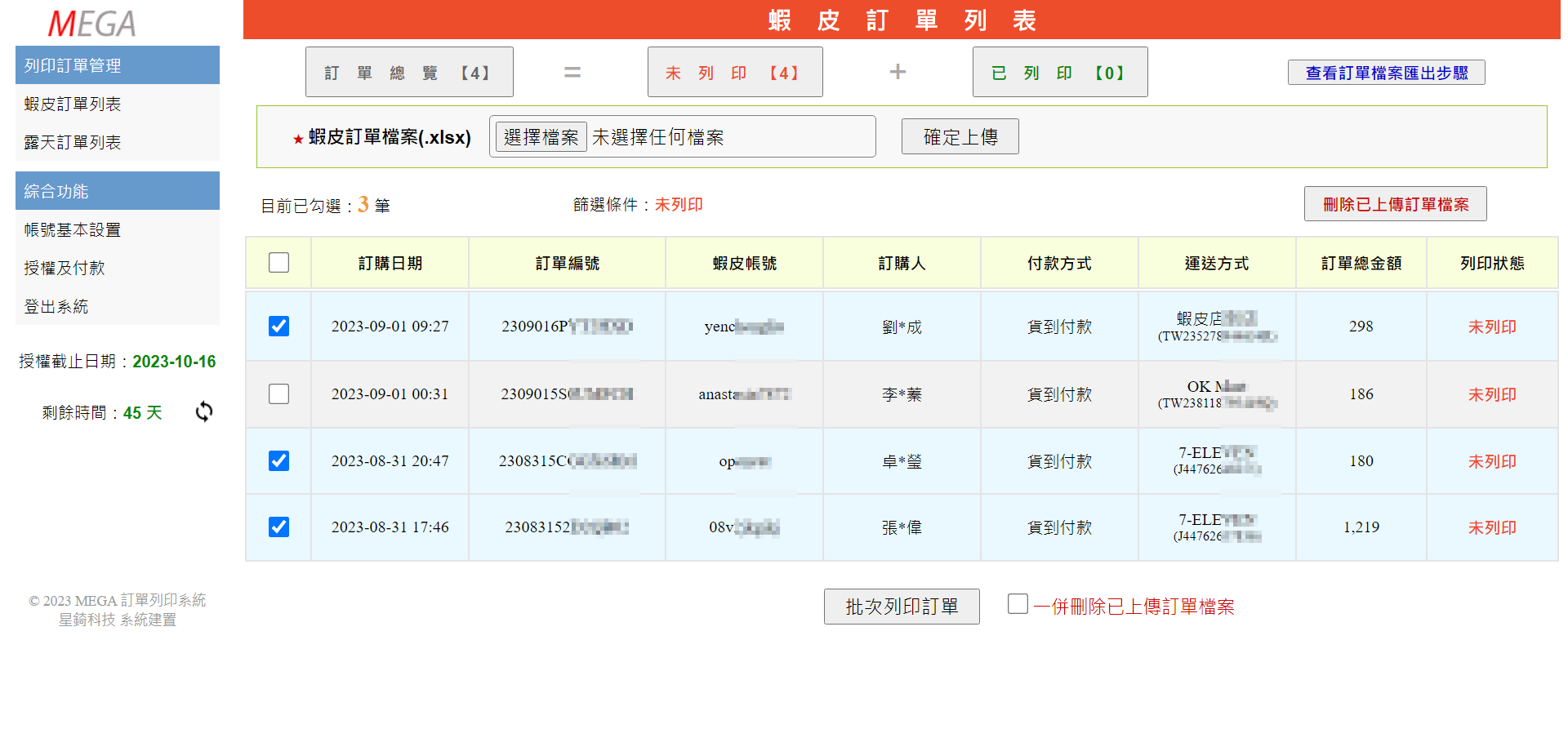Viewport: 1568px width, 729px height.
Task: Click the 篩選條件 value 未列印
Action: (679, 205)
